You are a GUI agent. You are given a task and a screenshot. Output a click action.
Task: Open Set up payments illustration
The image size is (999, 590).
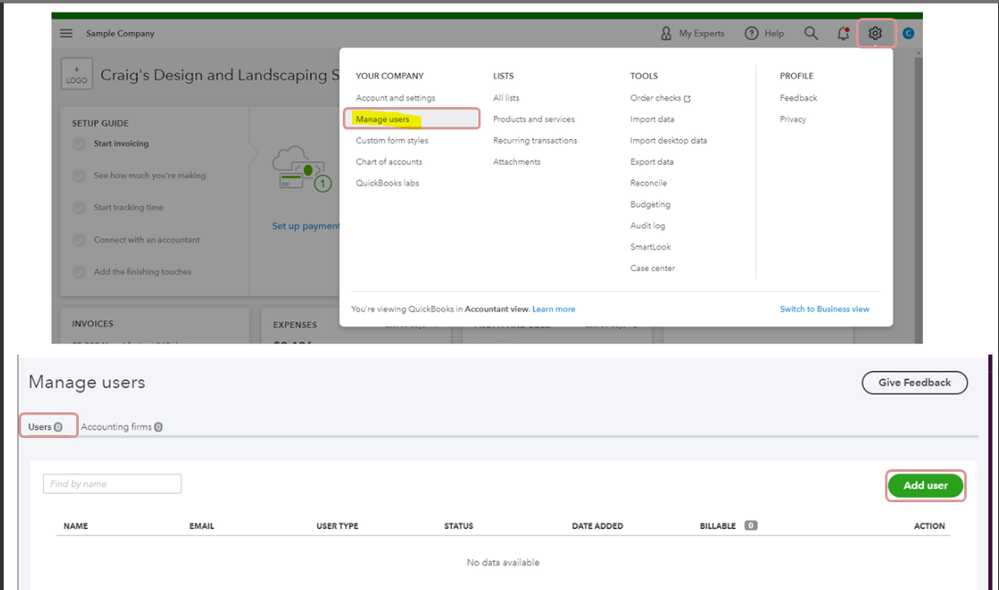303,168
